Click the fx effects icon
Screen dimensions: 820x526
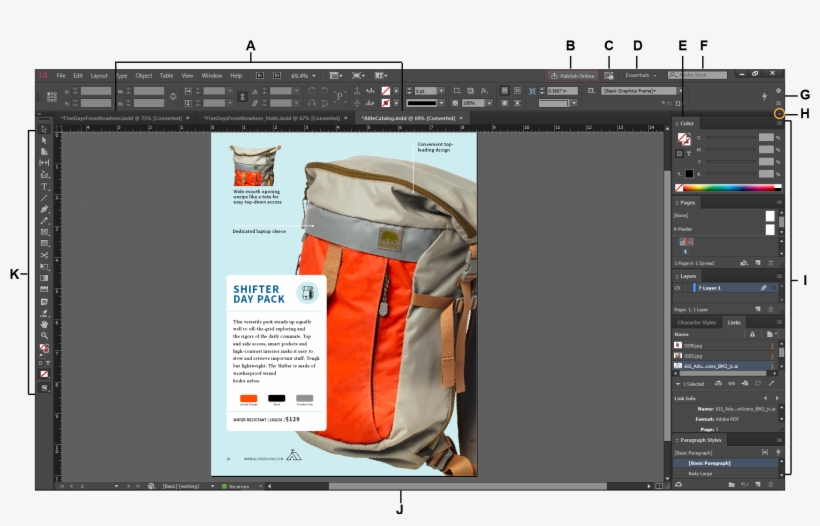(x=484, y=91)
